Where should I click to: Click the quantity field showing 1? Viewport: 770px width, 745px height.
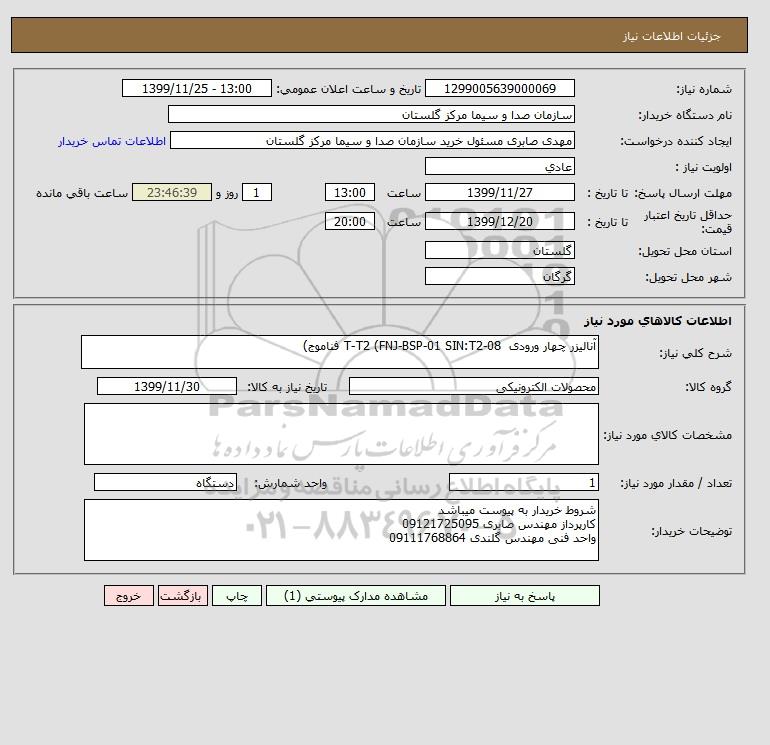tap(523, 483)
